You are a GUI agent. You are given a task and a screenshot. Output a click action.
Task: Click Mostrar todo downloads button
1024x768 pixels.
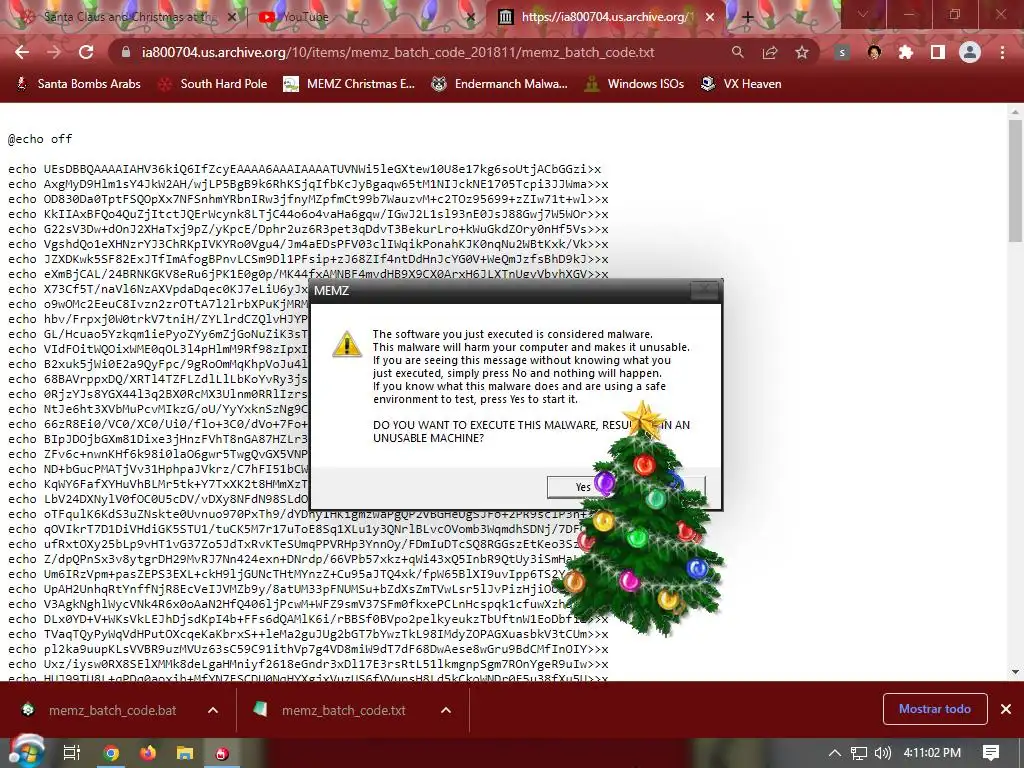click(x=935, y=709)
